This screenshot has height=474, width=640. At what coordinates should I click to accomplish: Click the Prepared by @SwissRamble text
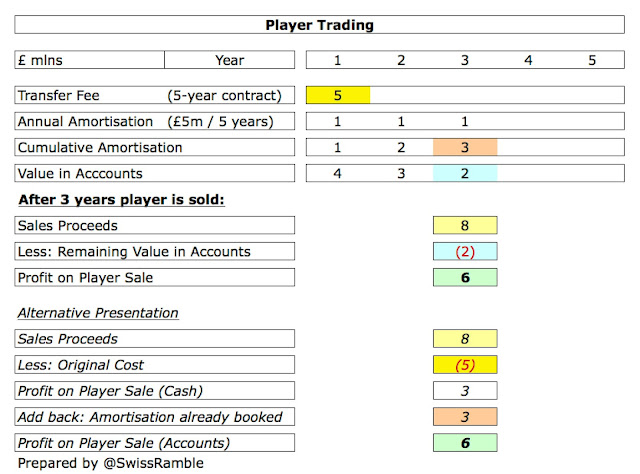[x=111, y=463]
